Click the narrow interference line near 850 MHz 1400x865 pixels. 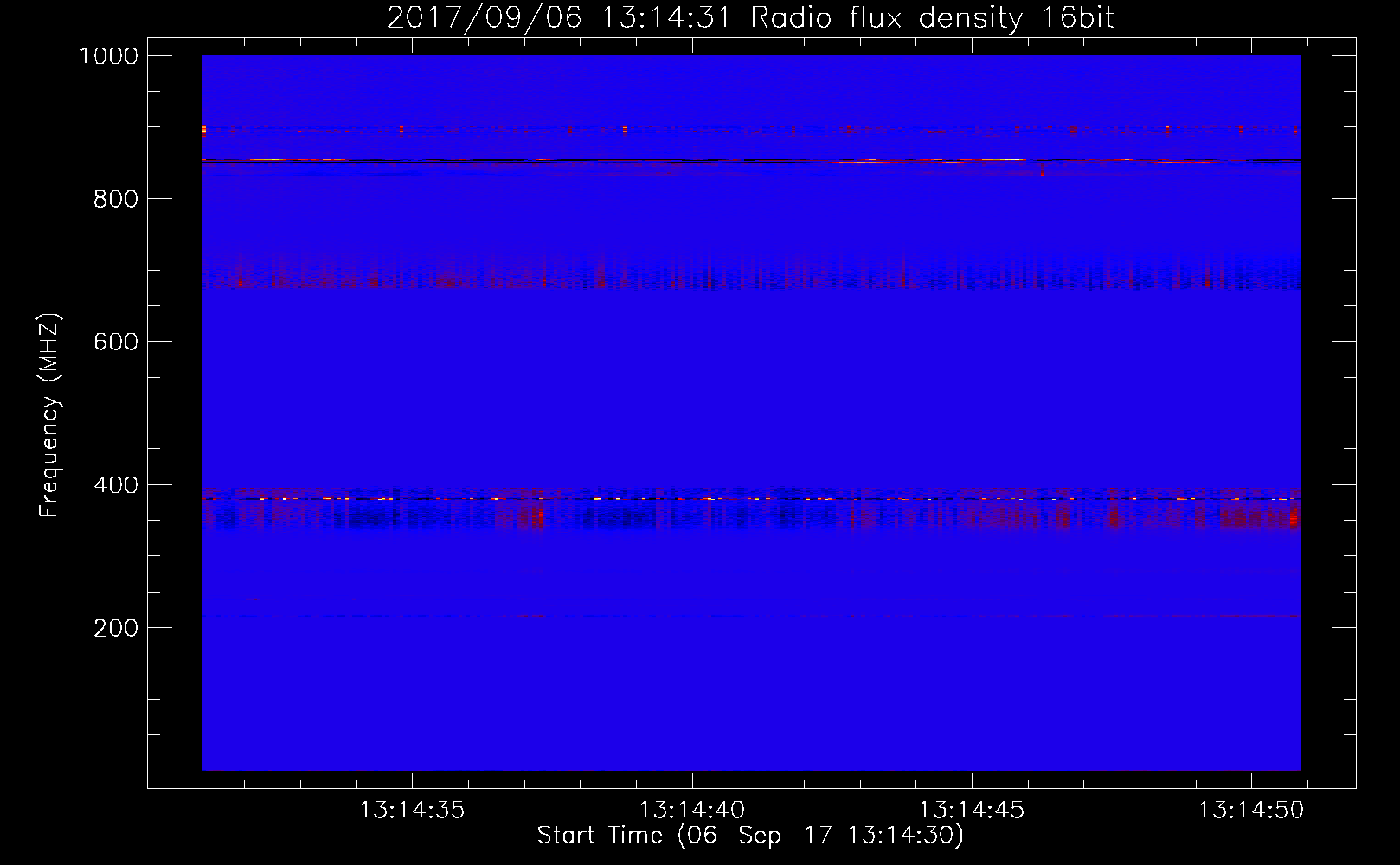tap(751, 160)
